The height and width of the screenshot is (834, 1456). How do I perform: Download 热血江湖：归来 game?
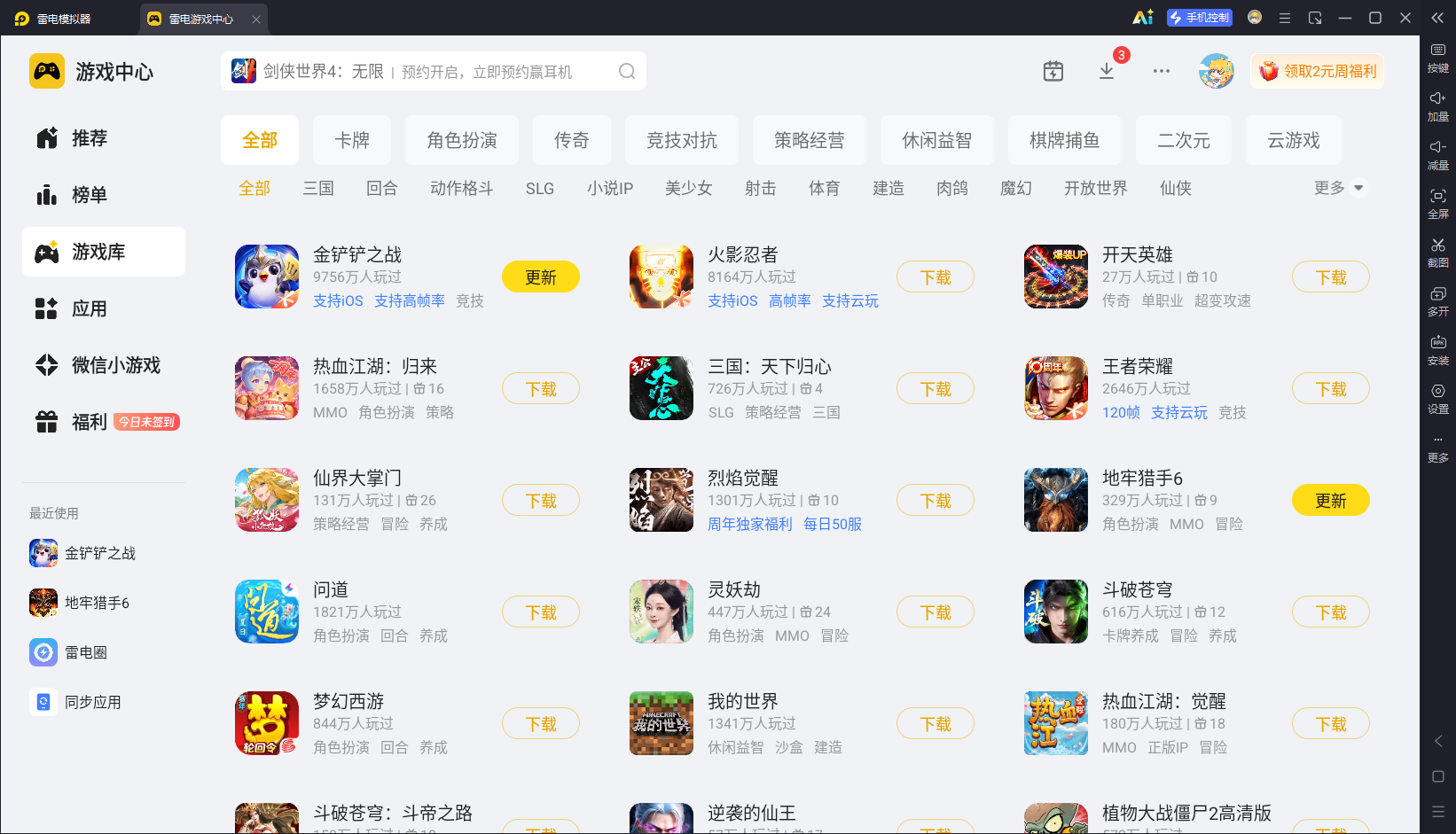tap(541, 389)
